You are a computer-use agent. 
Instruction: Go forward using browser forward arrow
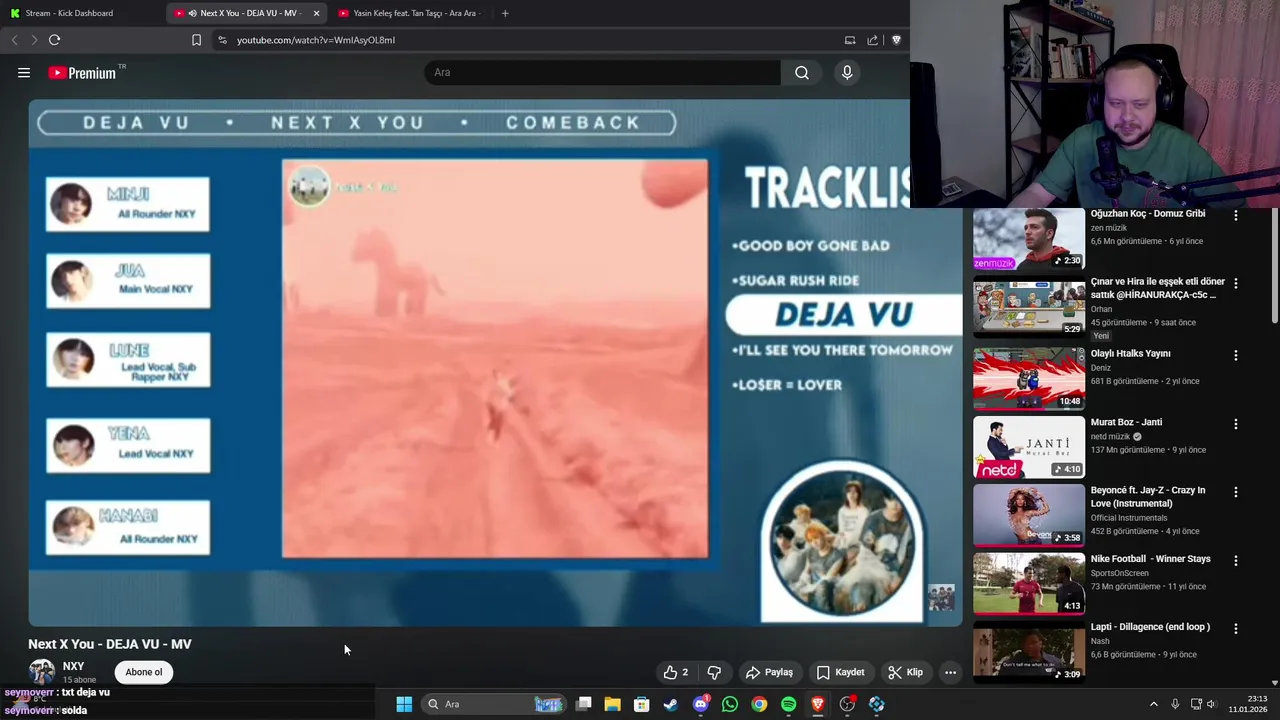click(34, 40)
